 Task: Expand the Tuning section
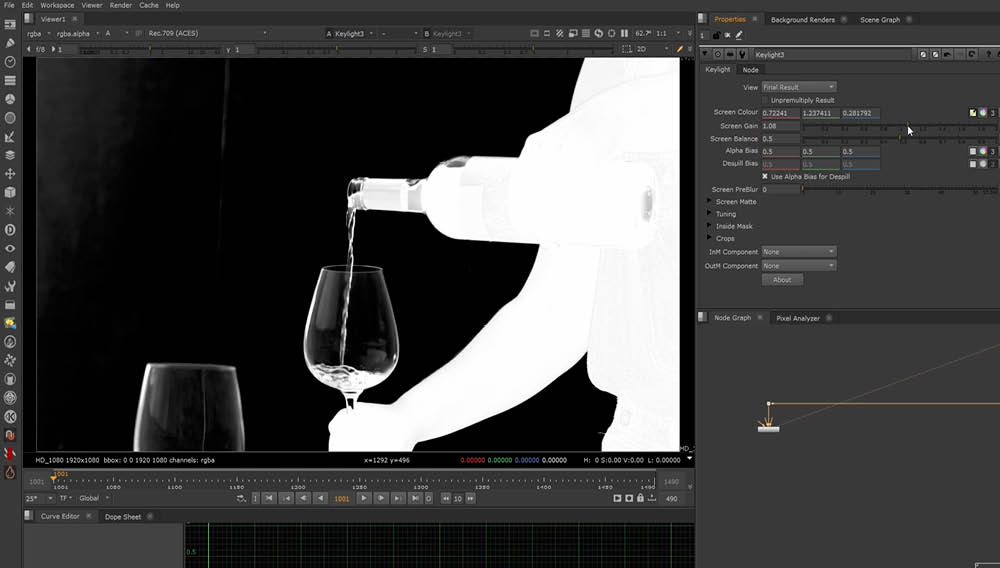[710, 214]
